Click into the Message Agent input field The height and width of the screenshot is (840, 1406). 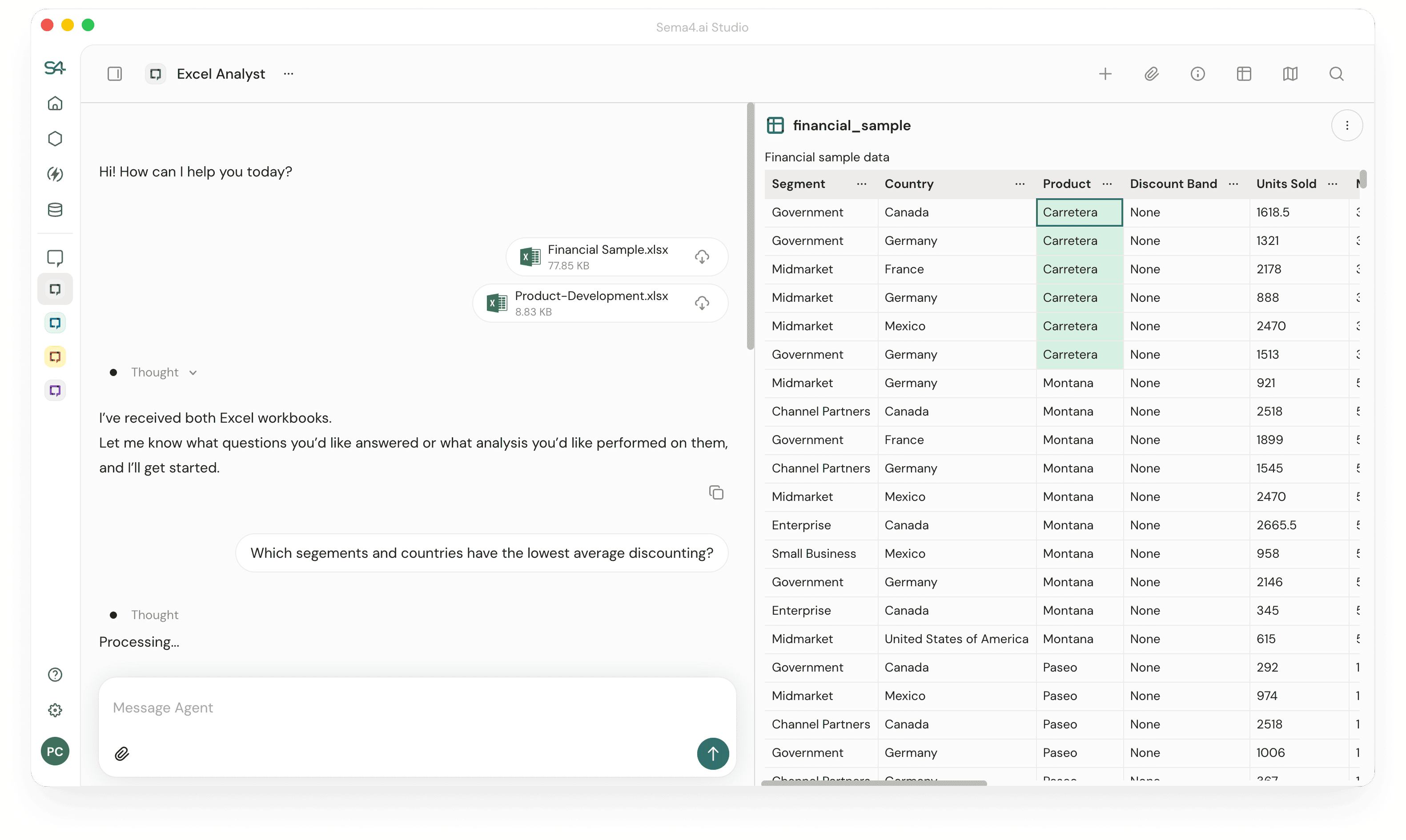[x=396, y=708]
